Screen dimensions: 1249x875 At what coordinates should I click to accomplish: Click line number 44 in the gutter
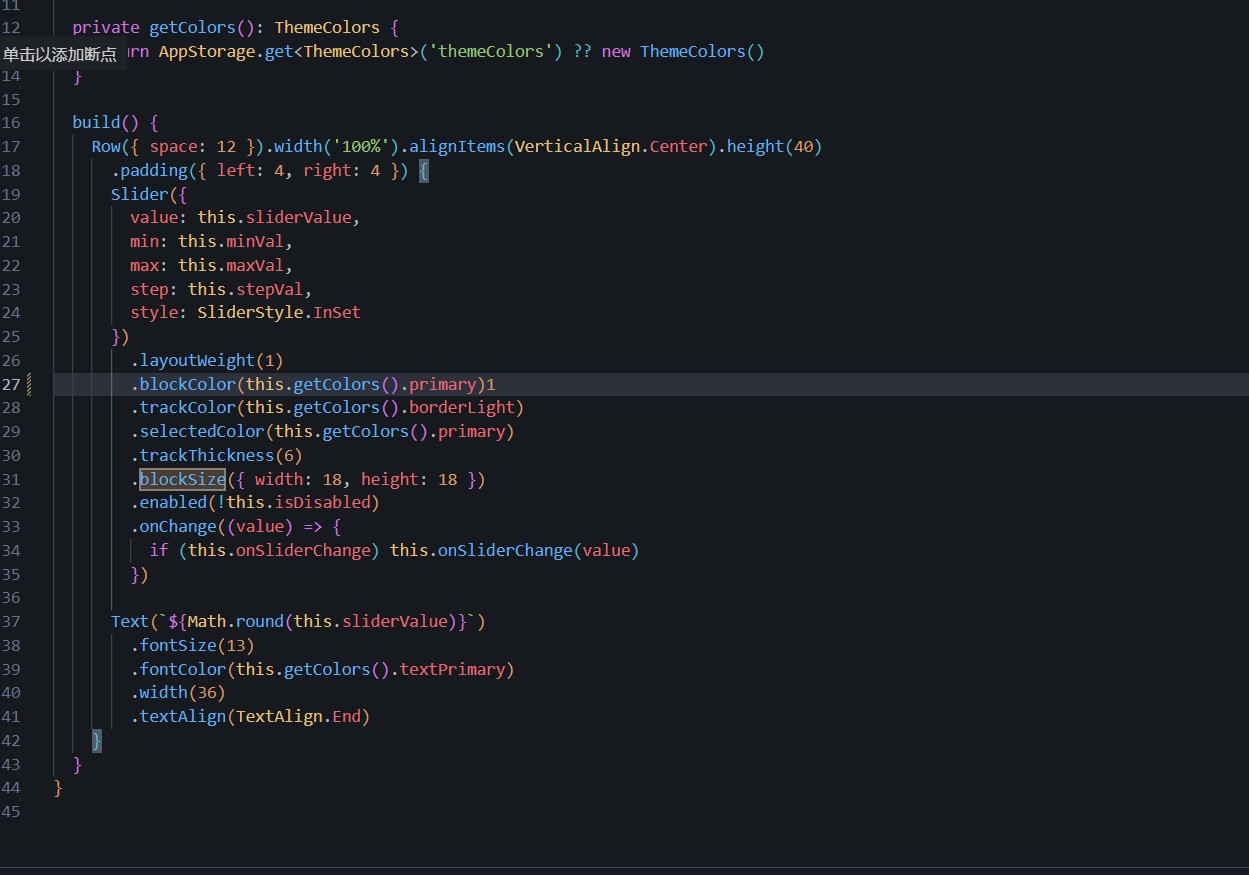[x=11, y=788]
